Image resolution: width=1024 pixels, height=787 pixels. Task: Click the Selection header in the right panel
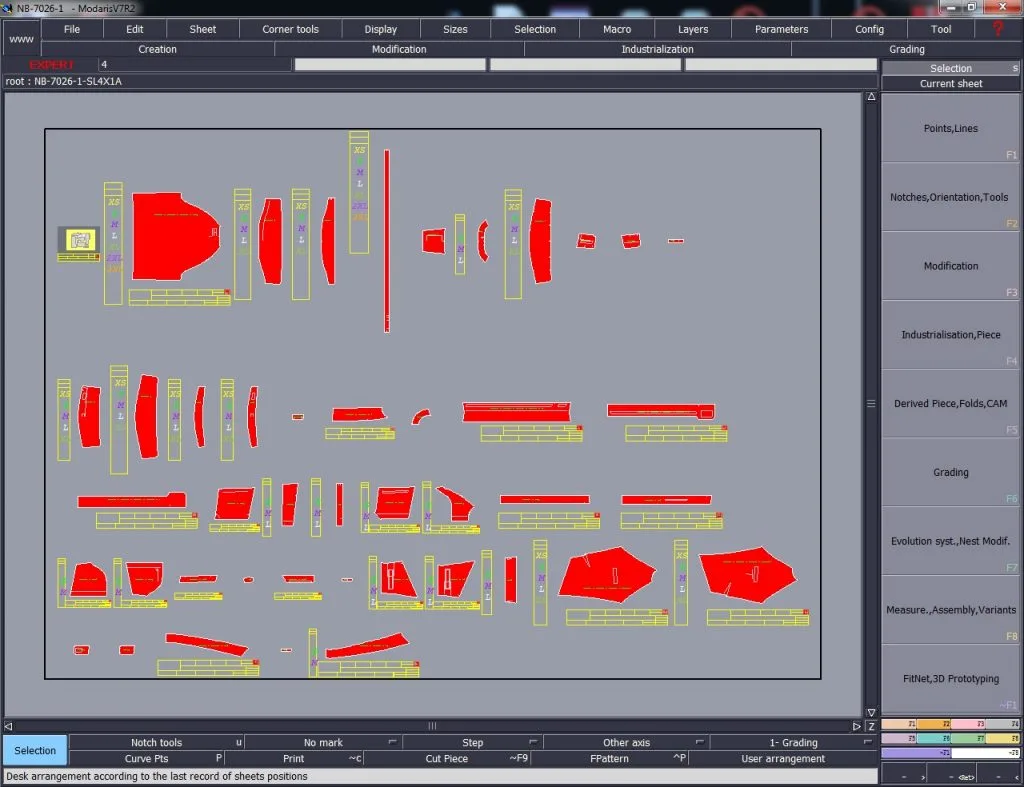point(950,68)
